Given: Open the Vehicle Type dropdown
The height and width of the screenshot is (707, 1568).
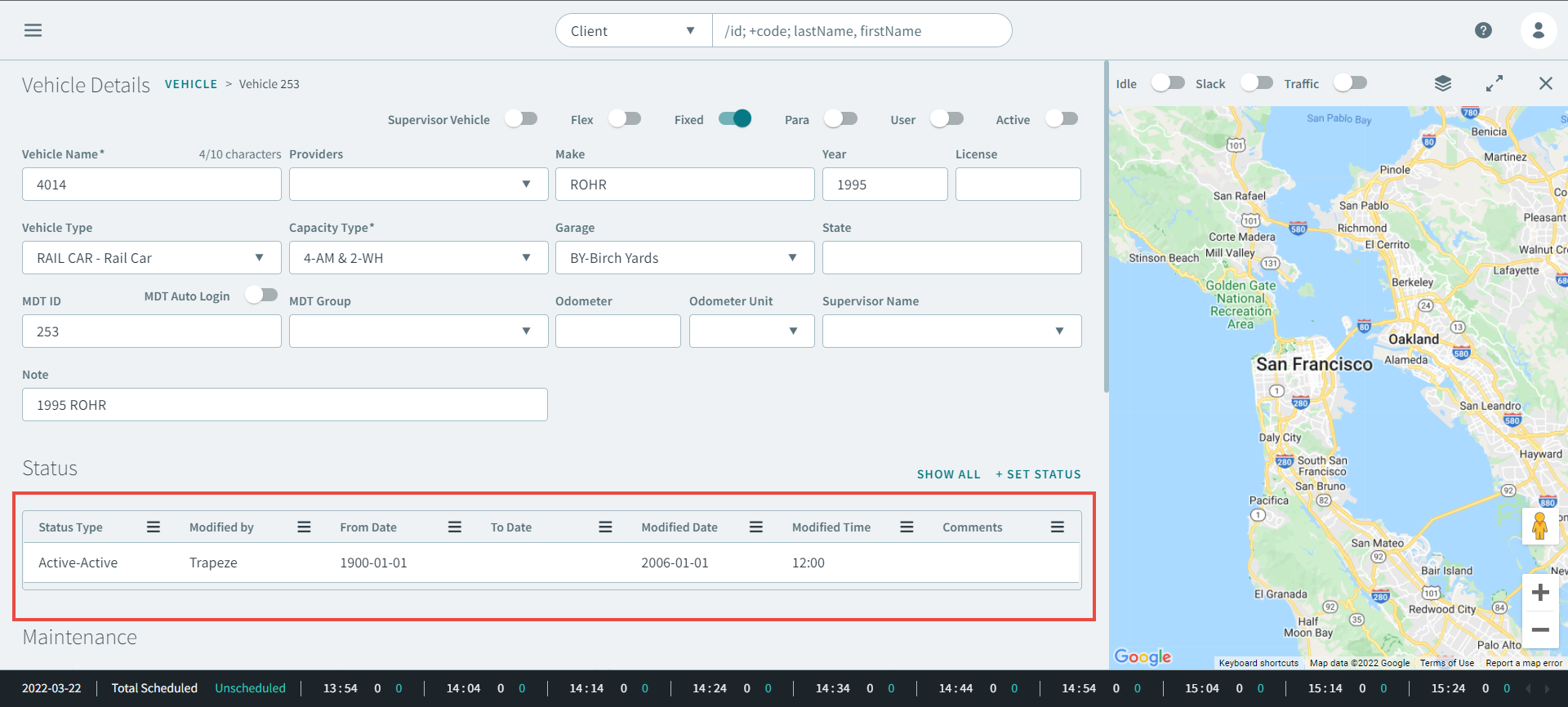Looking at the screenshot, I should 151,258.
